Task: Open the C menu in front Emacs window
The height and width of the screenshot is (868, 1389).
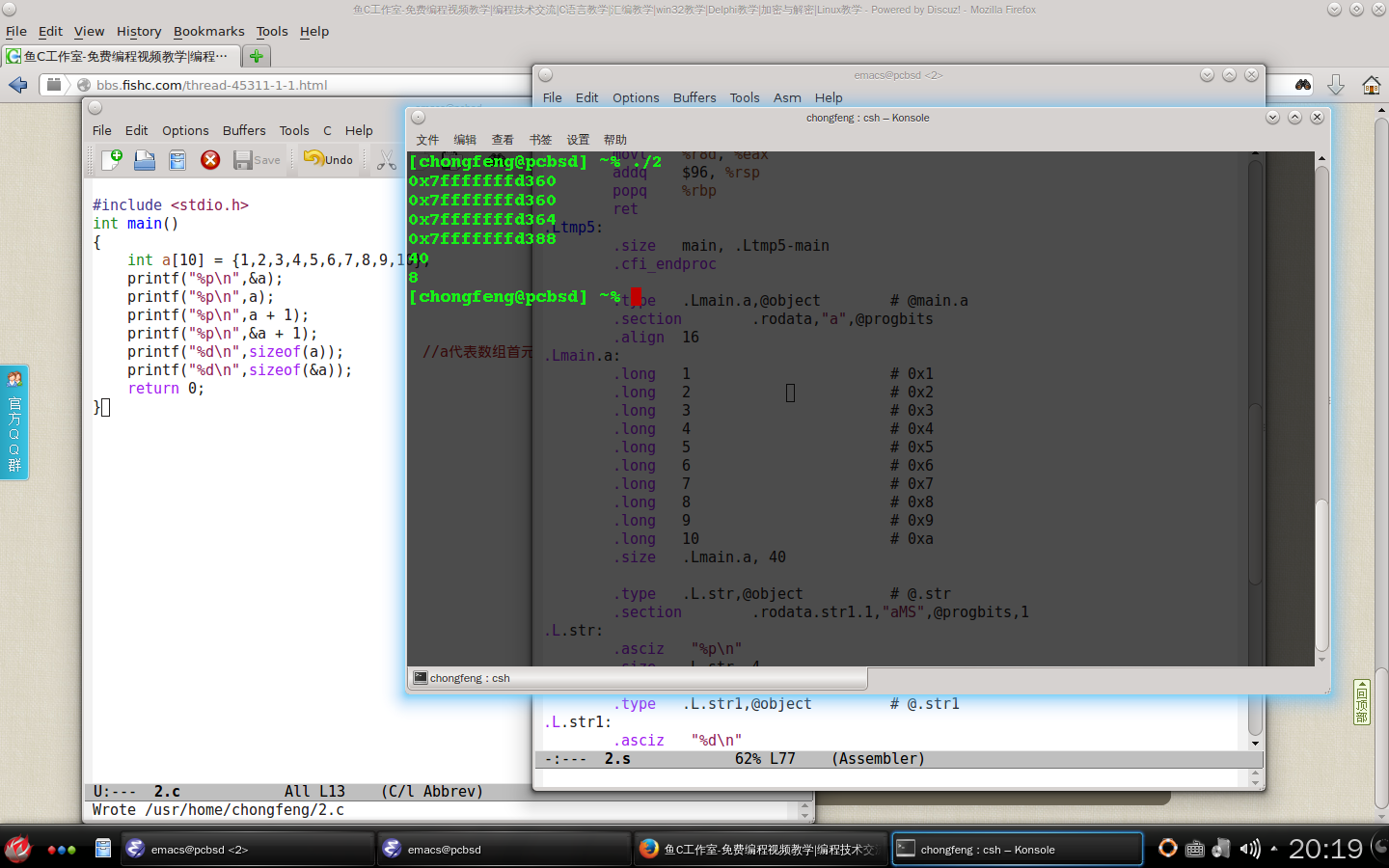Action: pos(327,130)
